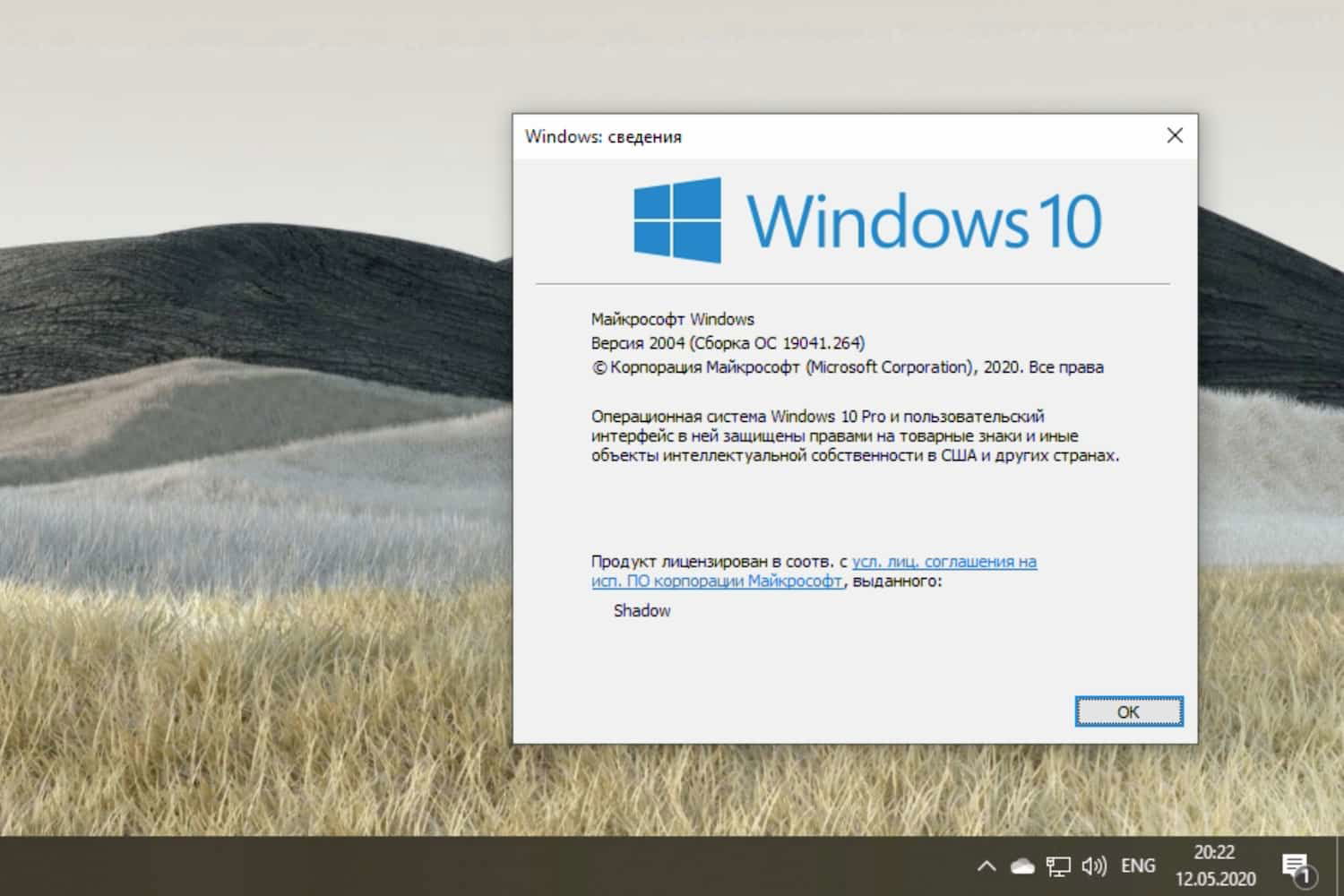Open the Microsoft license agreement link
This screenshot has width=1344, height=896.
click(x=944, y=561)
